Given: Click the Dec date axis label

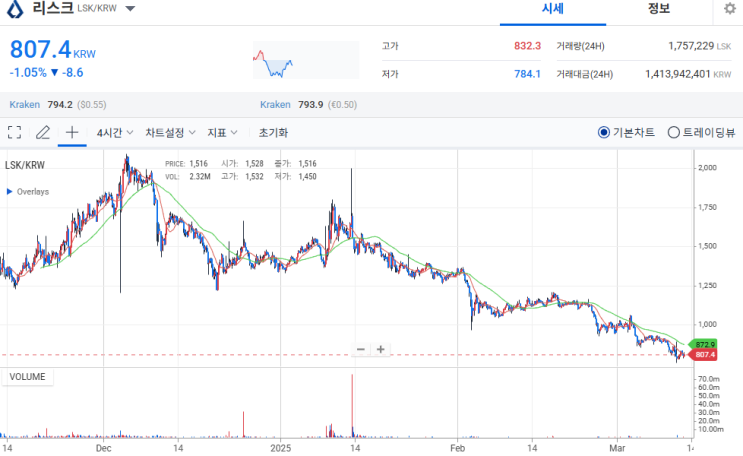Looking at the screenshot, I should (103, 448).
